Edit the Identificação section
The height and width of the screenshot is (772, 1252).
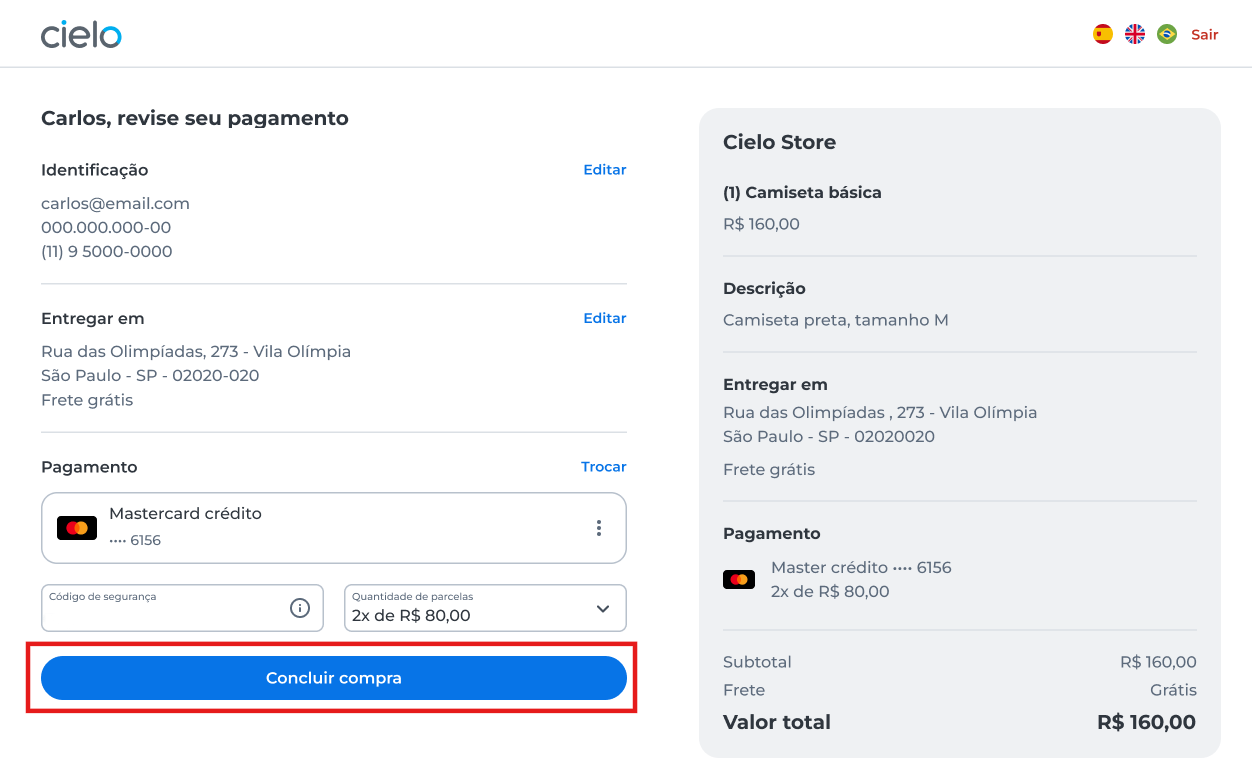click(x=605, y=170)
